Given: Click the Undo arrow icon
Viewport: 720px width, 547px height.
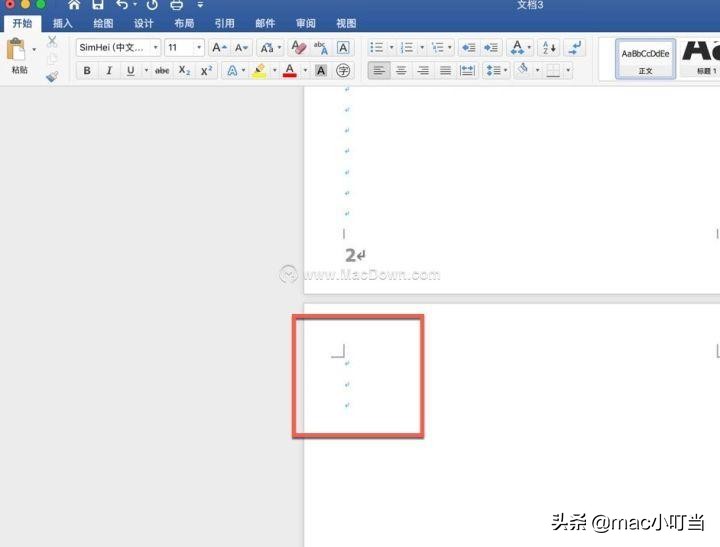Looking at the screenshot, I should click(x=122, y=5).
